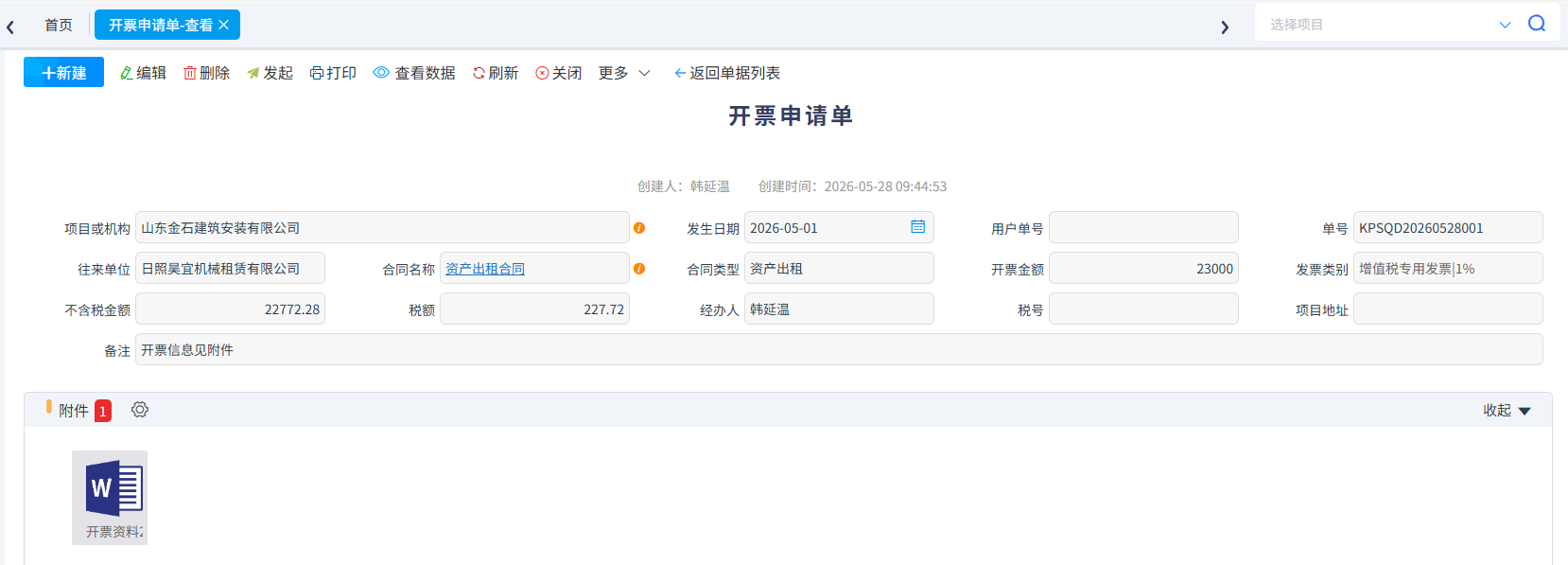Collapse the 附件 panel with 收起

[x=1507, y=410]
